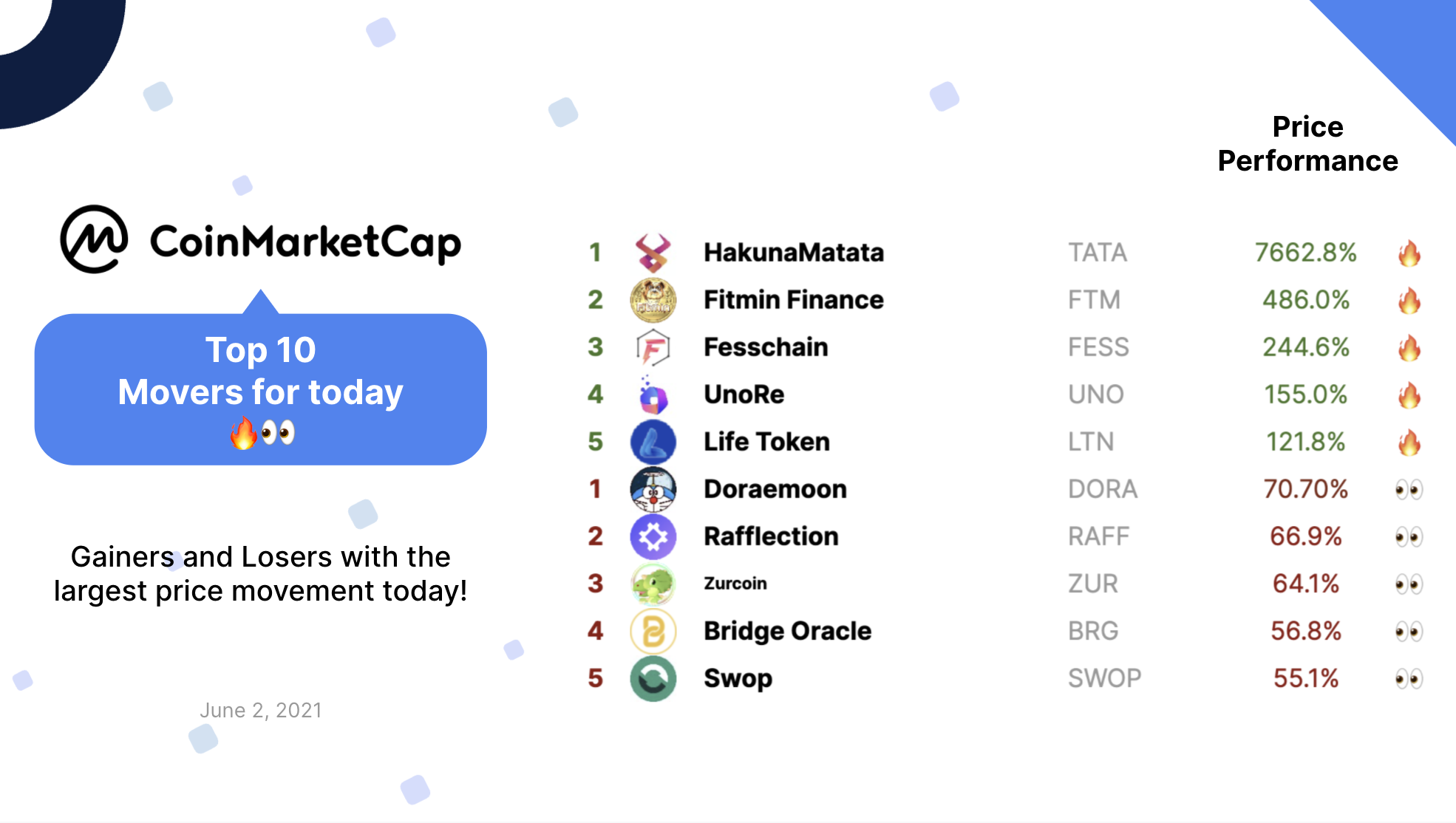Click the Doraemoon coin logo
This screenshot has height=823, width=1456.
pyautogui.click(x=653, y=489)
